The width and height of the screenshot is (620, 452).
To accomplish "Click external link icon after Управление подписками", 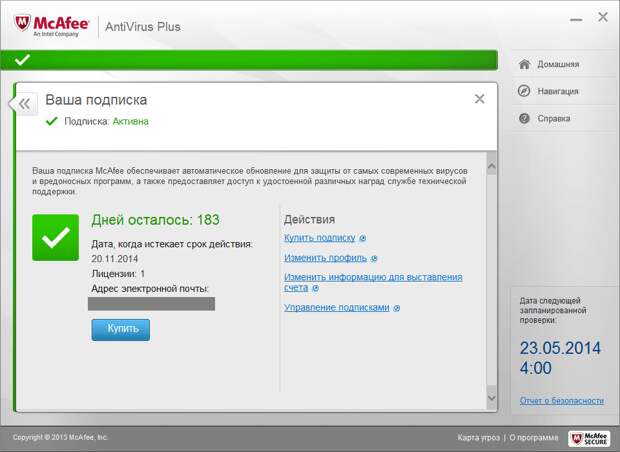I will pyautogui.click(x=397, y=308).
